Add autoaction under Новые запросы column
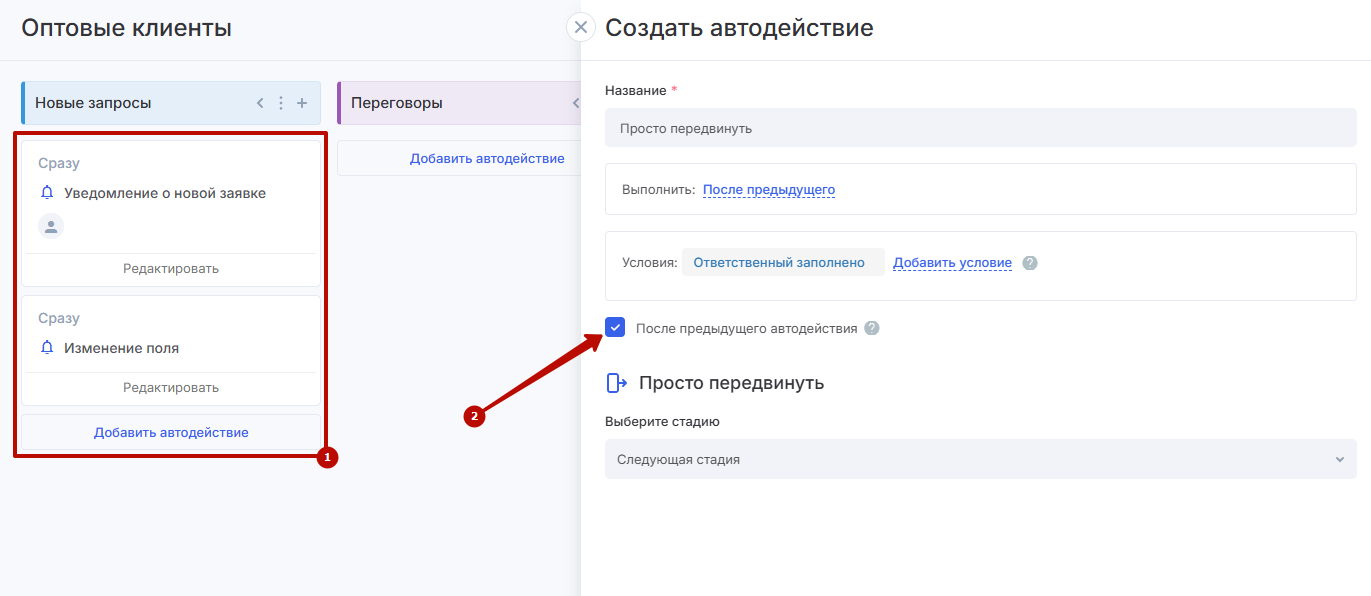The height and width of the screenshot is (596, 1371). (x=171, y=433)
